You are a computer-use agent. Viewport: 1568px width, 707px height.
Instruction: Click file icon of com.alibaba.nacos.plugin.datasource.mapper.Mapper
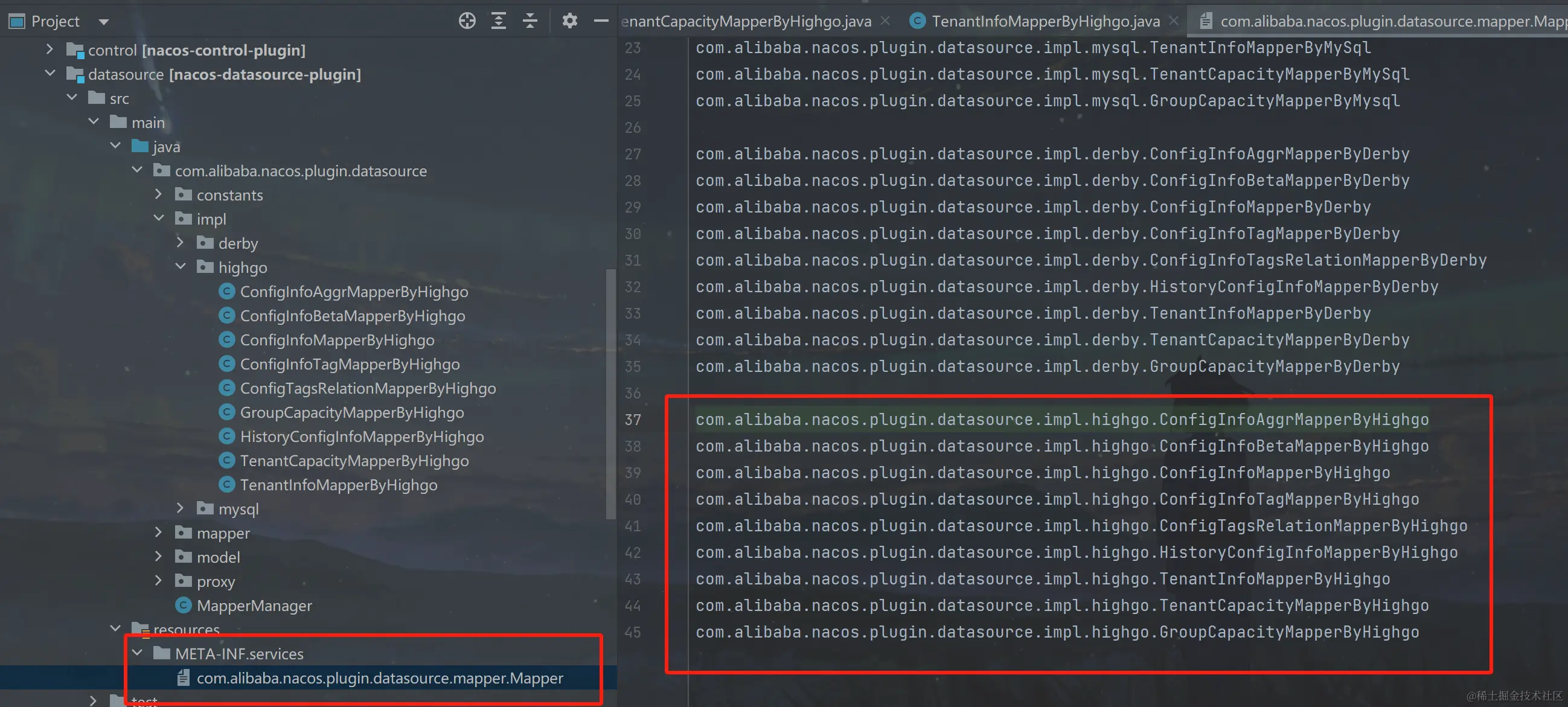[x=183, y=677]
